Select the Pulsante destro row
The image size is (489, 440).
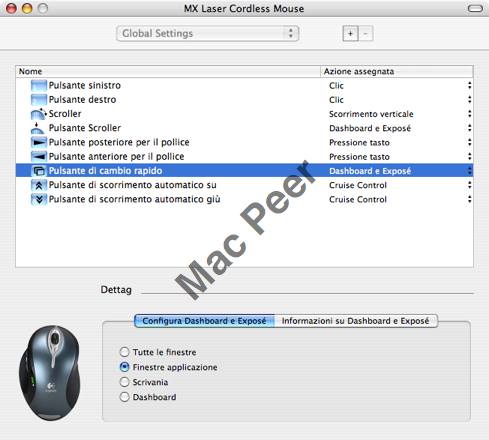tap(244, 100)
